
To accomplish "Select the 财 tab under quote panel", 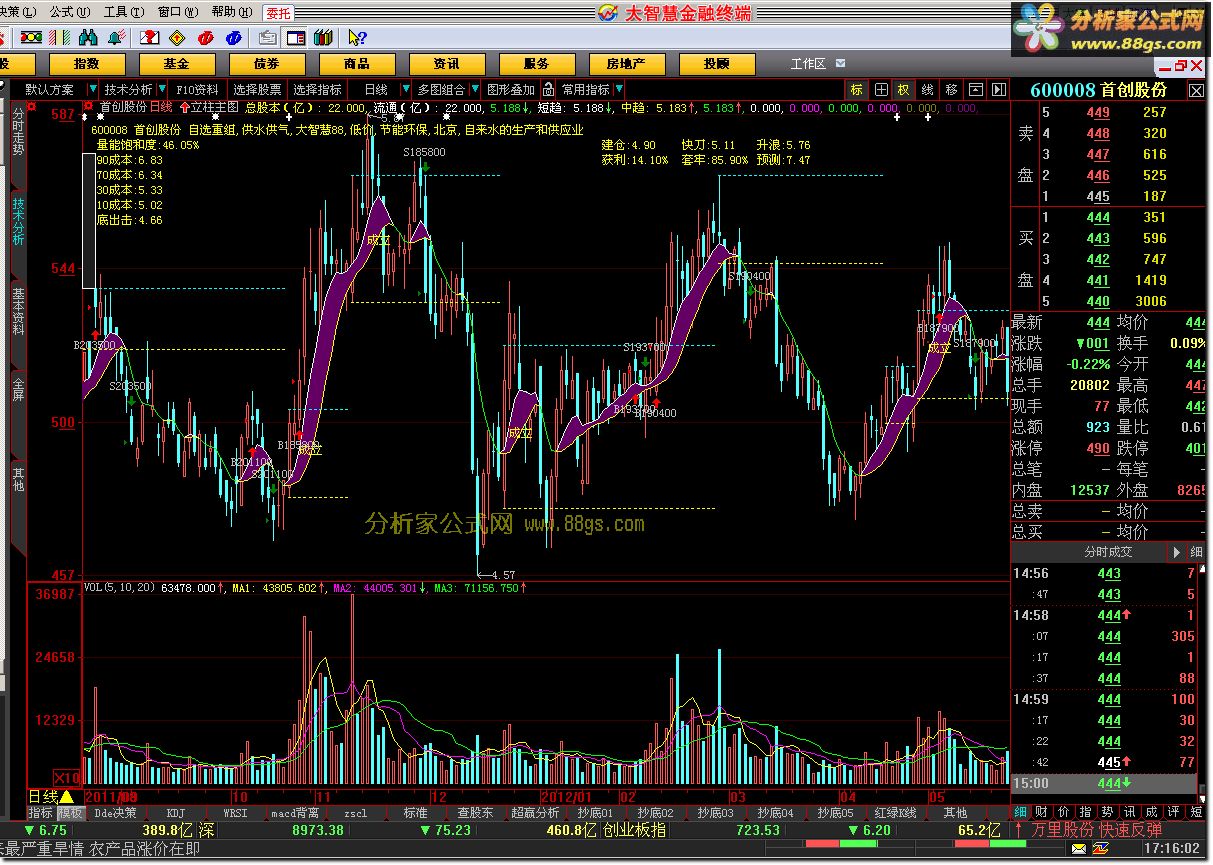I will (x=1041, y=812).
